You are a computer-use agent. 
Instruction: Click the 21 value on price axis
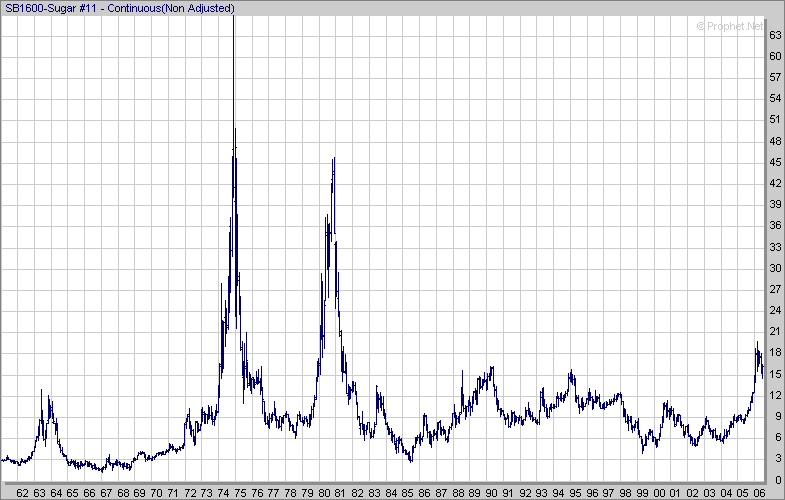click(x=774, y=331)
